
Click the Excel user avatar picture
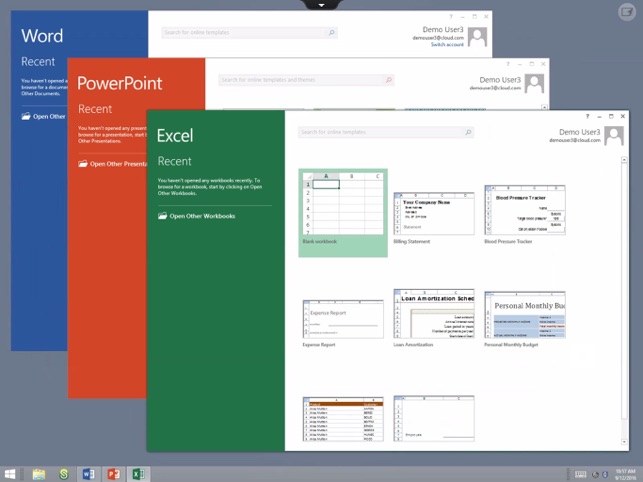(x=614, y=136)
